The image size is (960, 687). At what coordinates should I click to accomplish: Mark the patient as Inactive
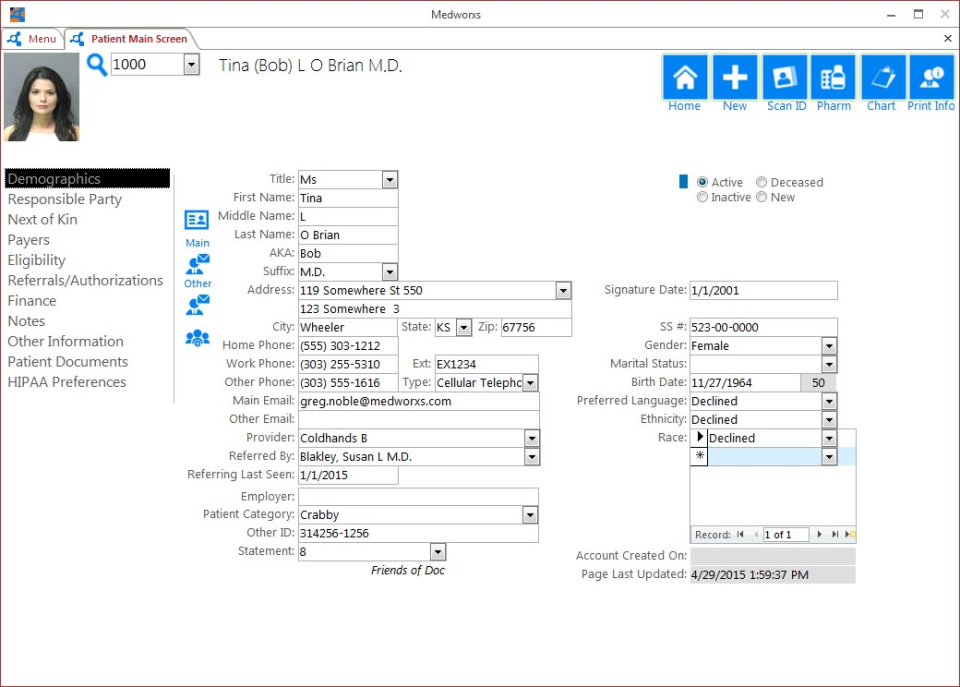(702, 197)
